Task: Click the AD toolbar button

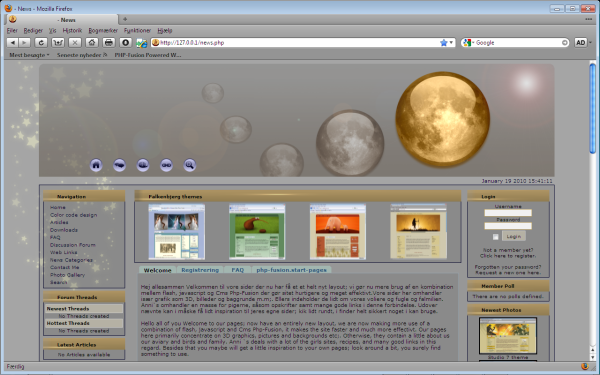Action: coord(580,42)
